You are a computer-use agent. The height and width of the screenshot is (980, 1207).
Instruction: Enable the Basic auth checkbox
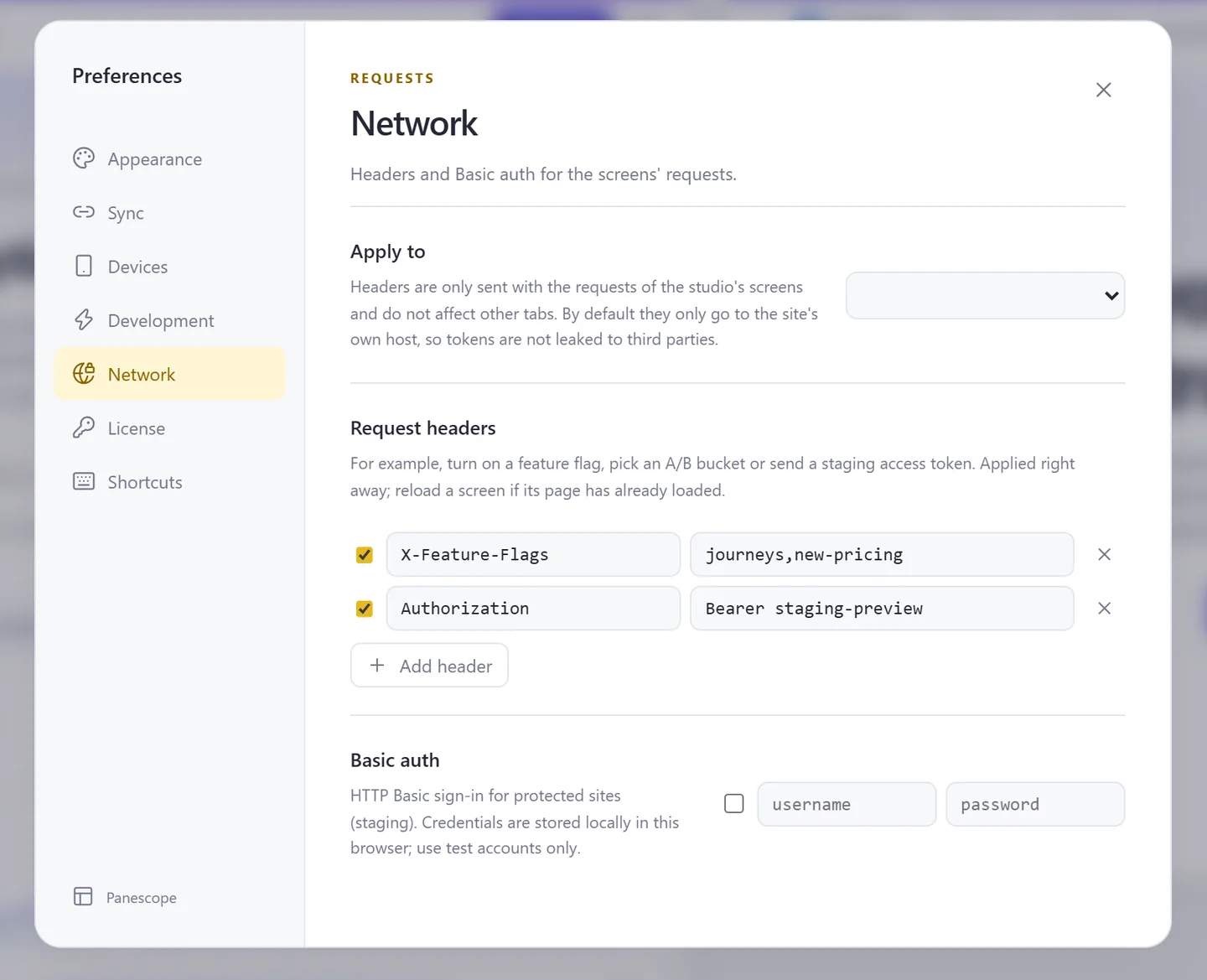(x=734, y=804)
